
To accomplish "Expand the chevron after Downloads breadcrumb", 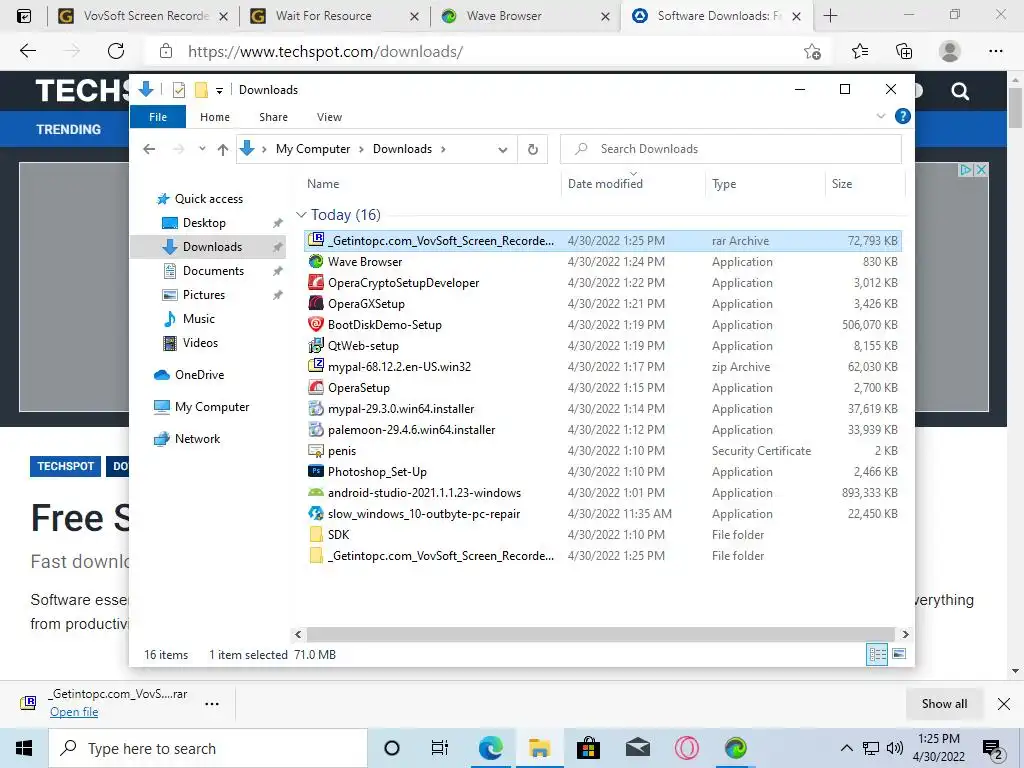I will coord(443,149).
